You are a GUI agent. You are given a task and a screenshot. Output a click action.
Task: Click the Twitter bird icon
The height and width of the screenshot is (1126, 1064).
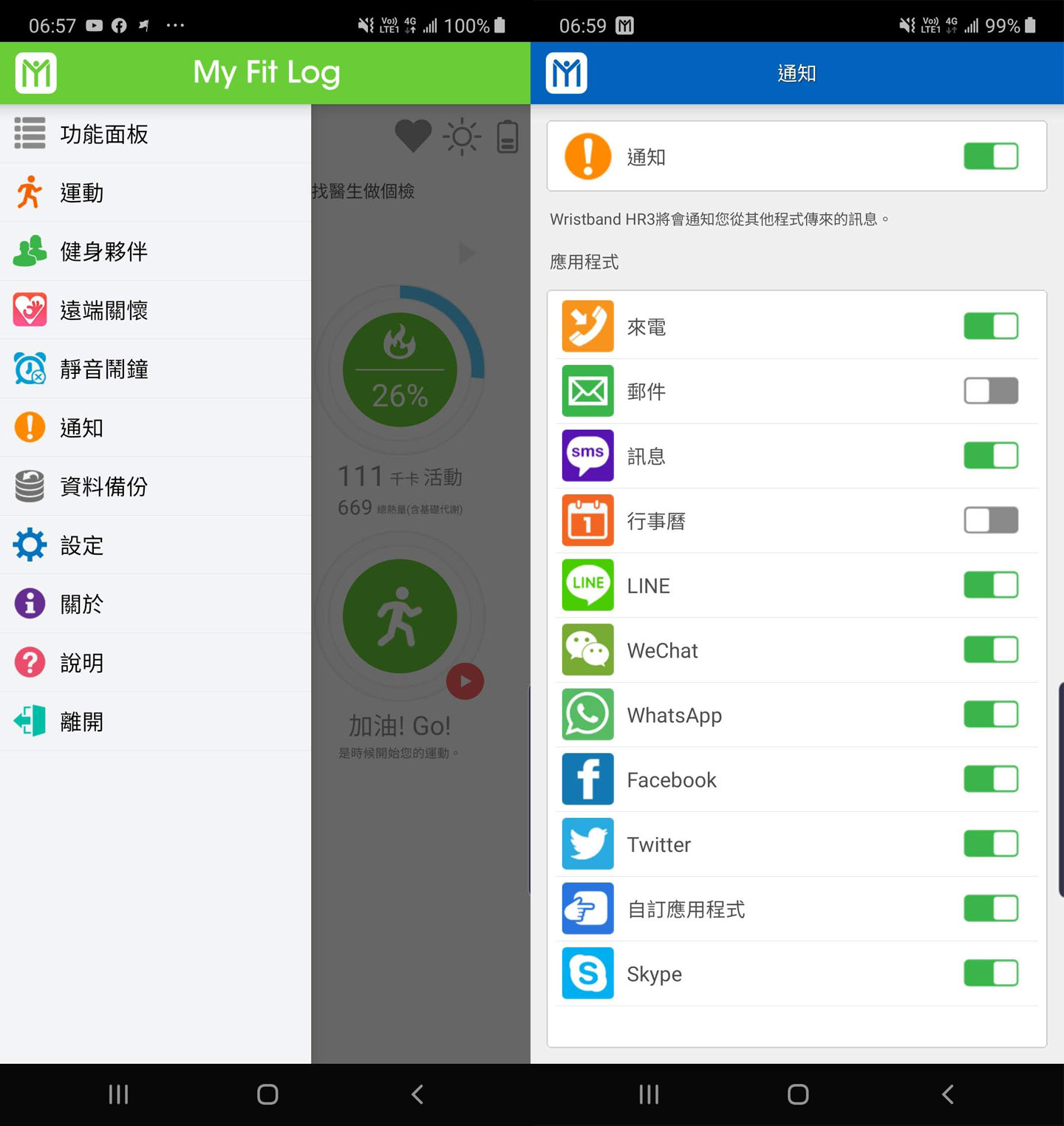587,844
